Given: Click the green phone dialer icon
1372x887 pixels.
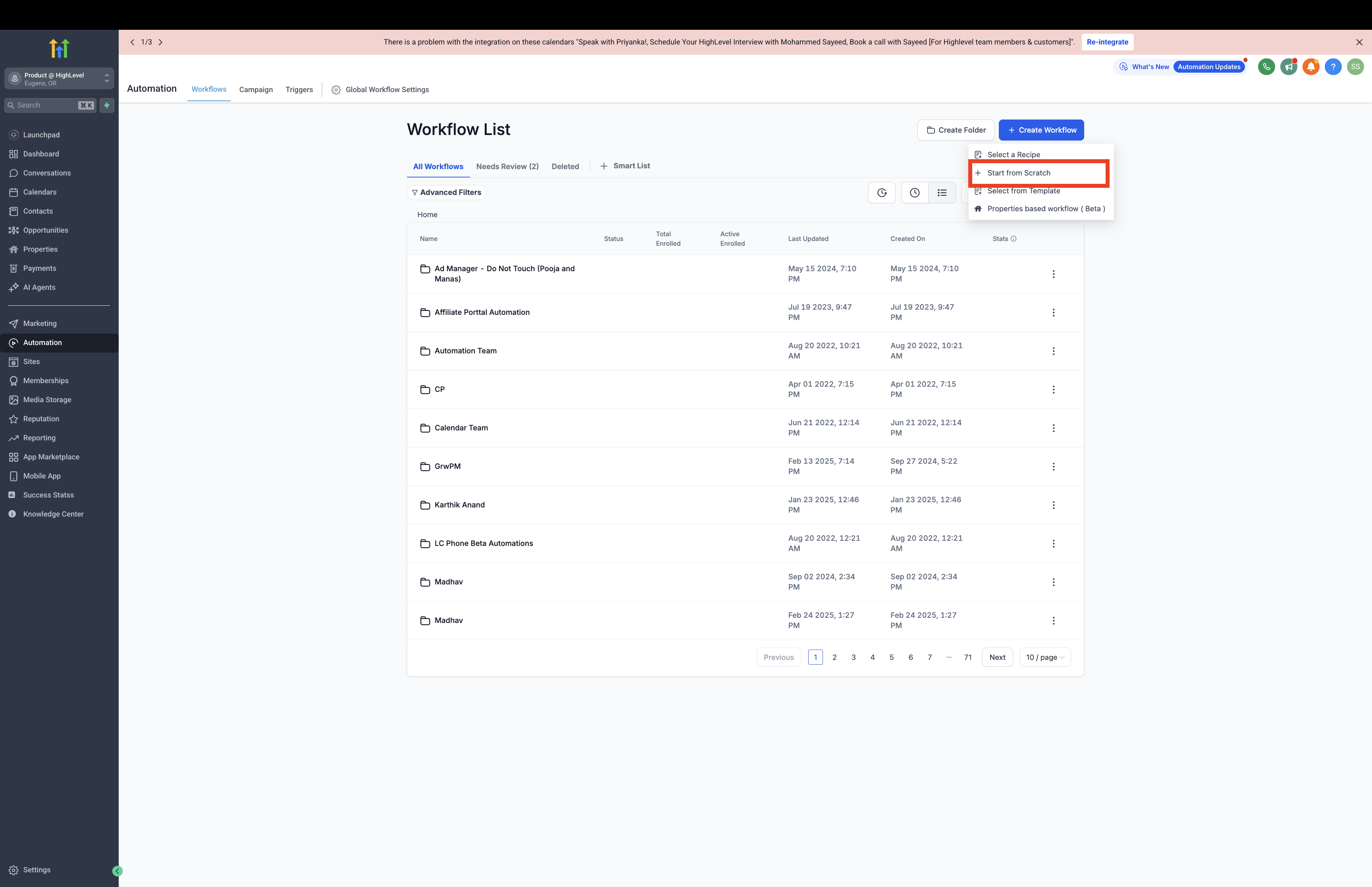Looking at the screenshot, I should 1266,67.
